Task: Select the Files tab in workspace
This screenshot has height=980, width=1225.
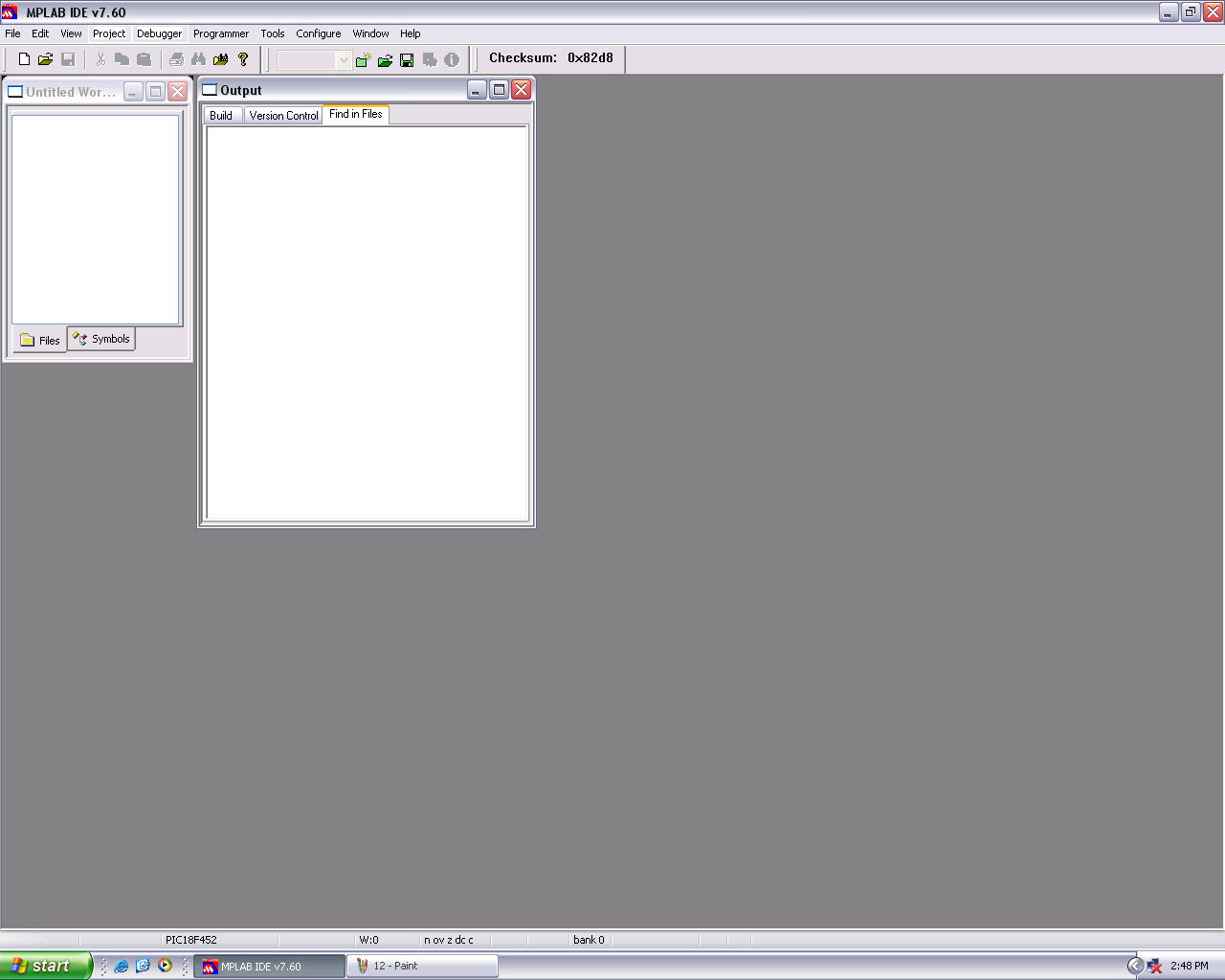Action: tap(40, 341)
